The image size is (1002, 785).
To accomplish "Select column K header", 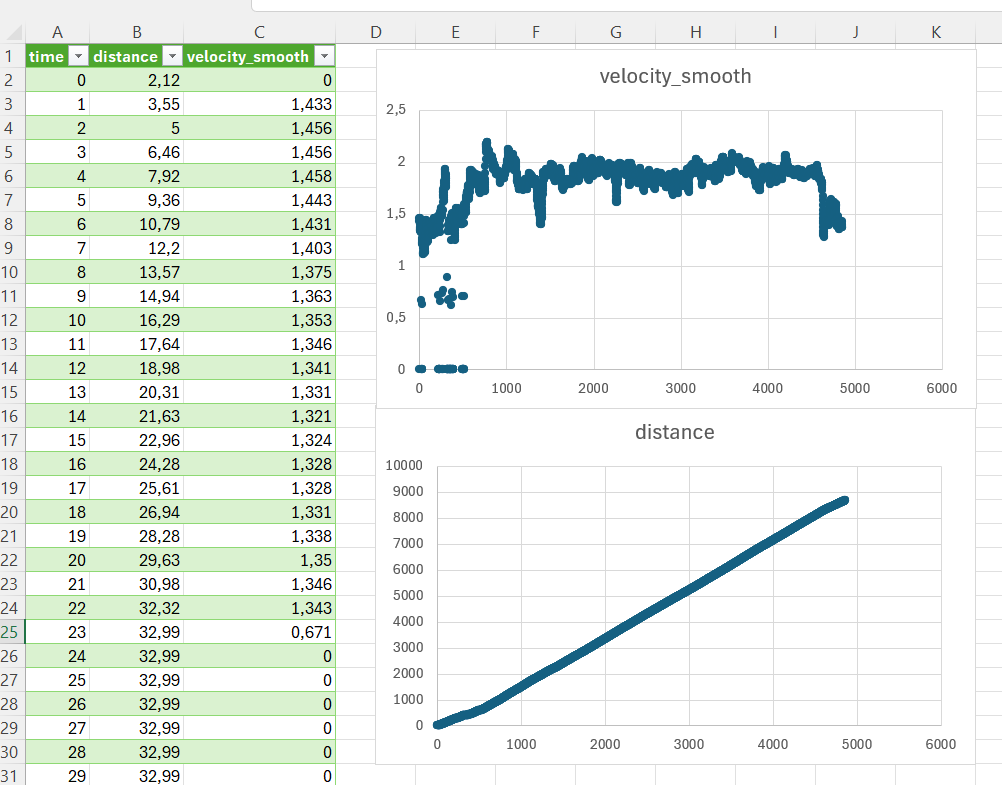I will tap(936, 32).
